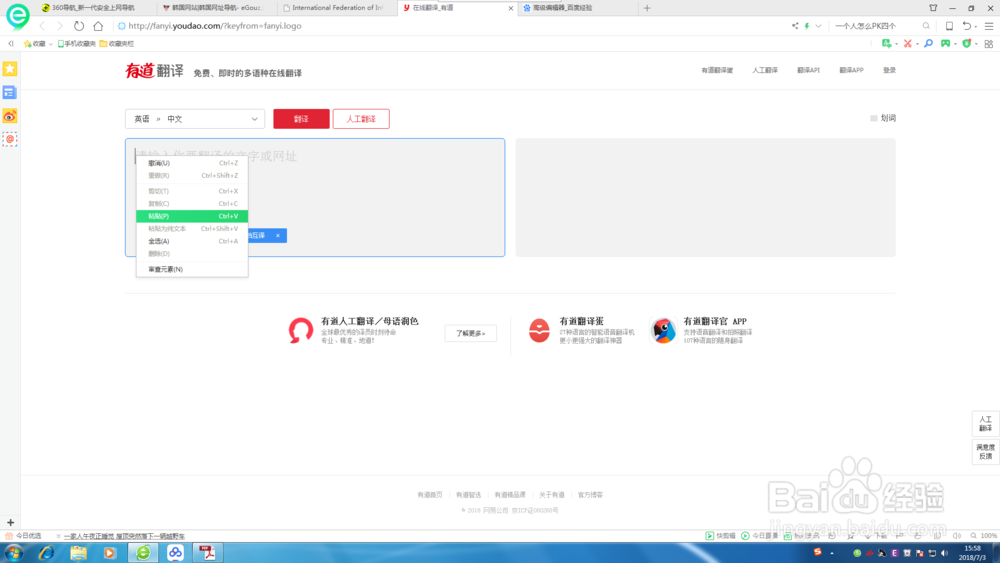The height and width of the screenshot is (563, 1000).
Task: Click the green lightning speed mode icon
Action: pyautogui.click(x=807, y=26)
